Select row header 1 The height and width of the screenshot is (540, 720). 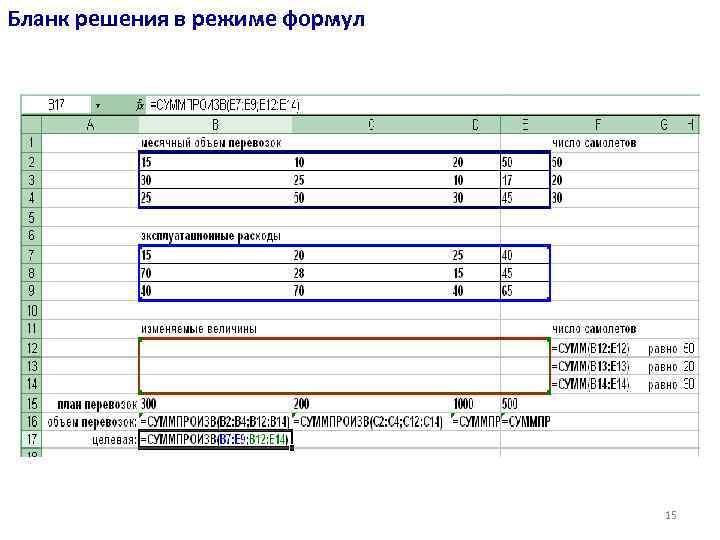click(32, 143)
